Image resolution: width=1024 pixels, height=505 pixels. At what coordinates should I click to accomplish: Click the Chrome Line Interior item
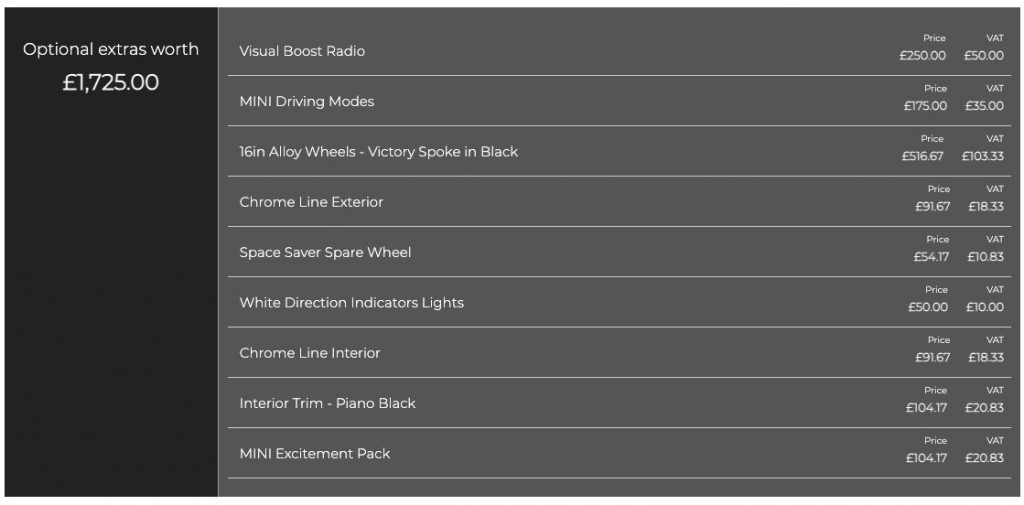point(309,353)
